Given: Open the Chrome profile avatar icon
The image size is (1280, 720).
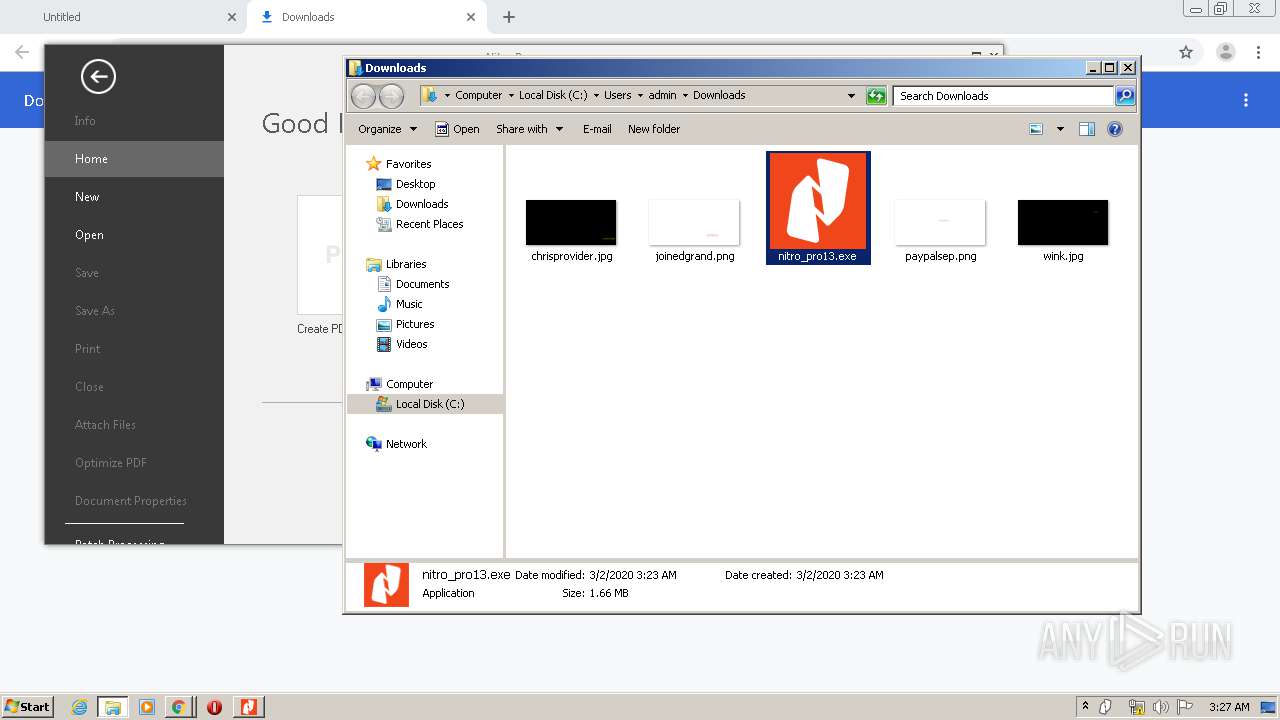Looking at the screenshot, I should pyautogui.click(x=1225, y=52).
